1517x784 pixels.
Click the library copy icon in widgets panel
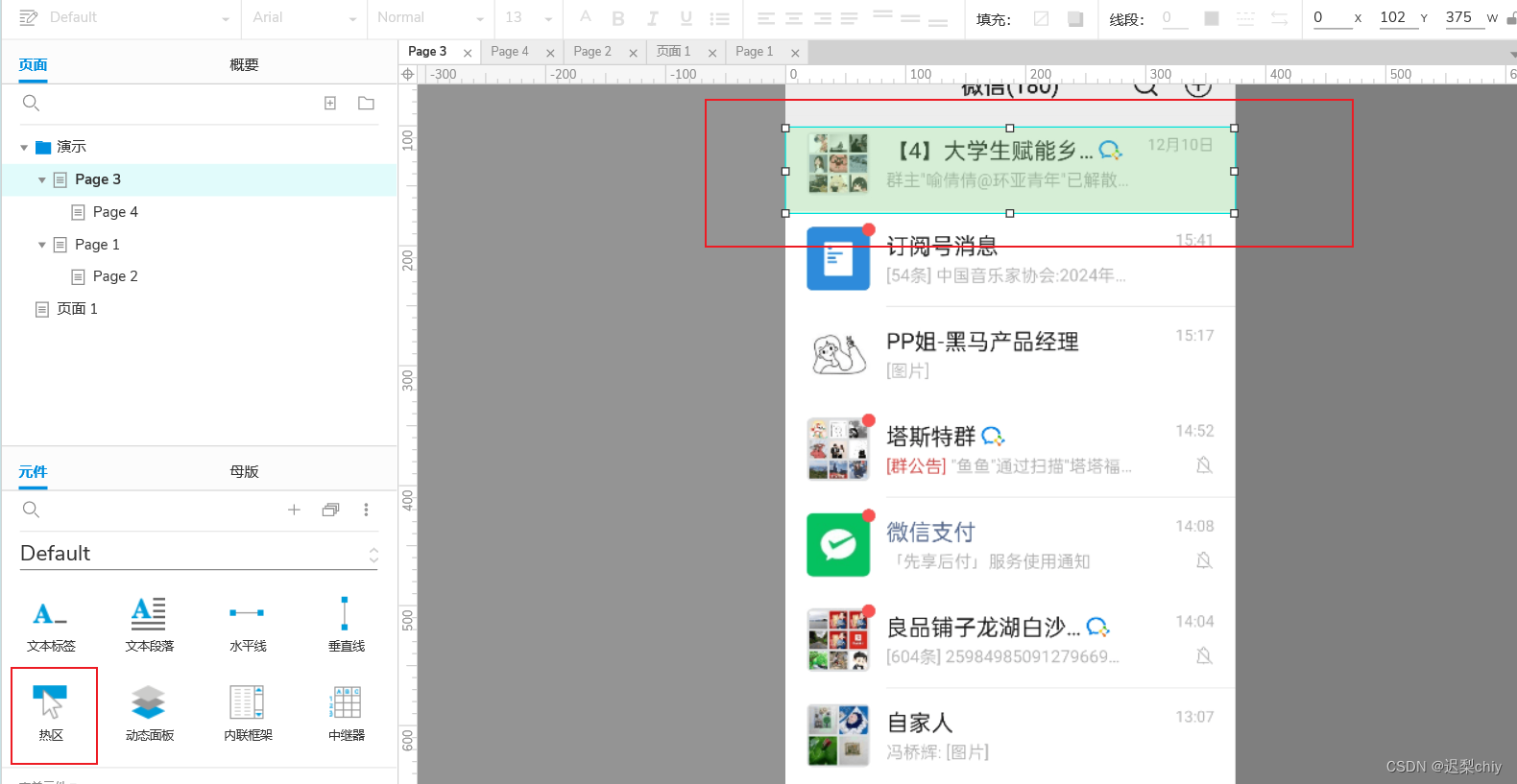click(330, 510)
